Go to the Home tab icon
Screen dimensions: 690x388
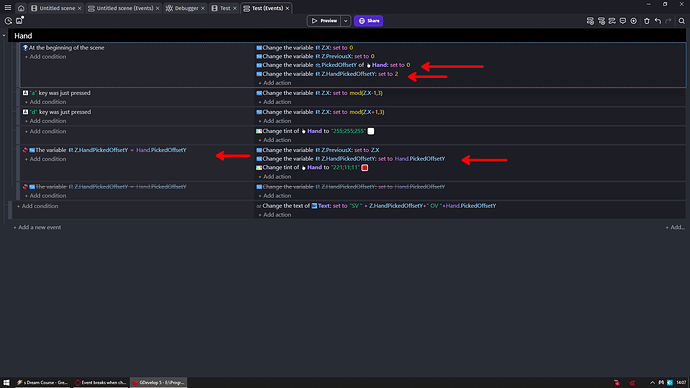(21, 8)
